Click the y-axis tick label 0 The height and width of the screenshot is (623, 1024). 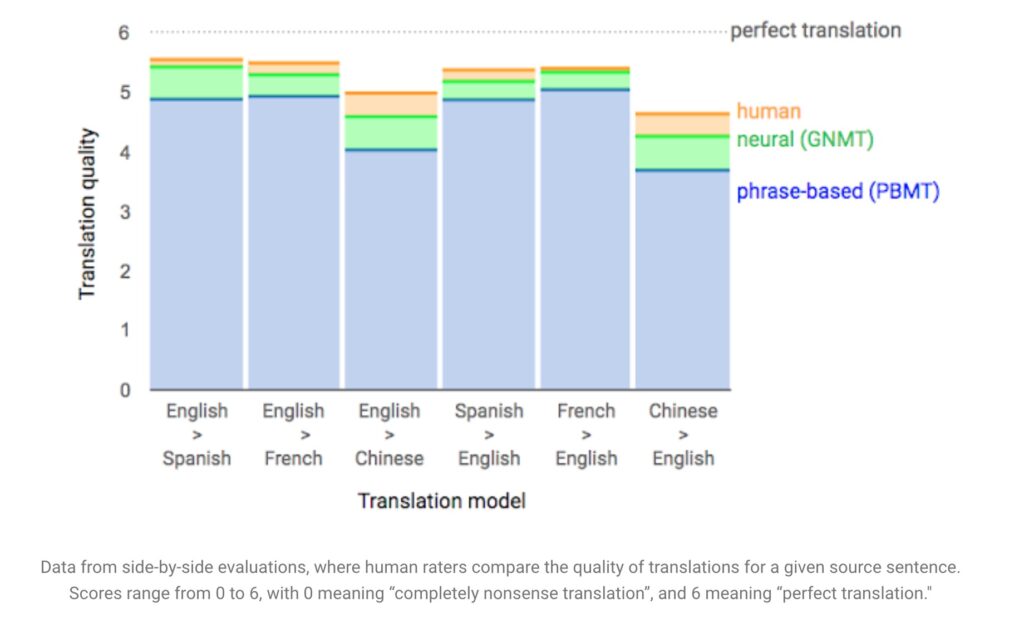point(124,391)
